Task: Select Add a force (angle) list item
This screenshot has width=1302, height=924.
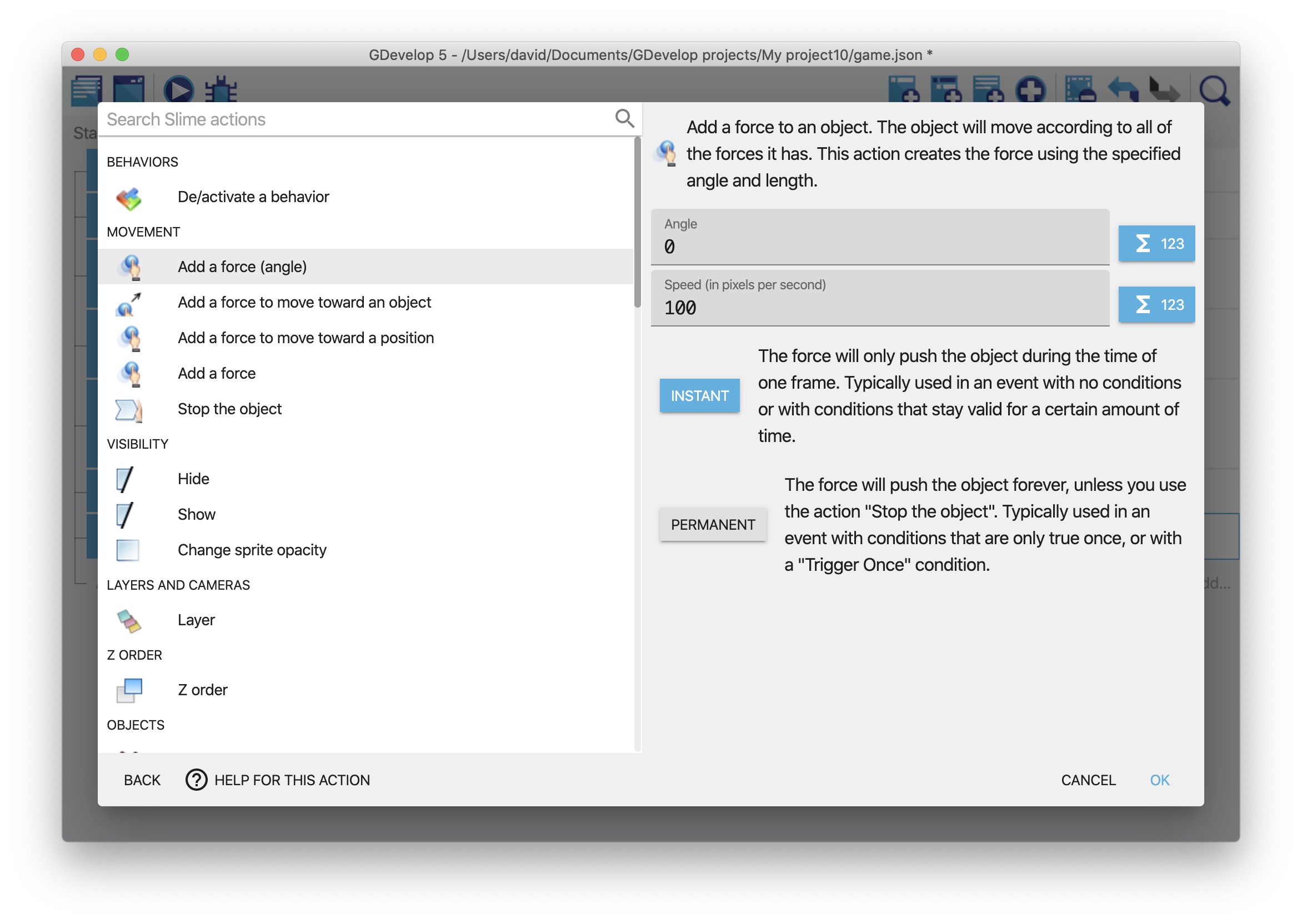Action: click(x=242, y=267)
